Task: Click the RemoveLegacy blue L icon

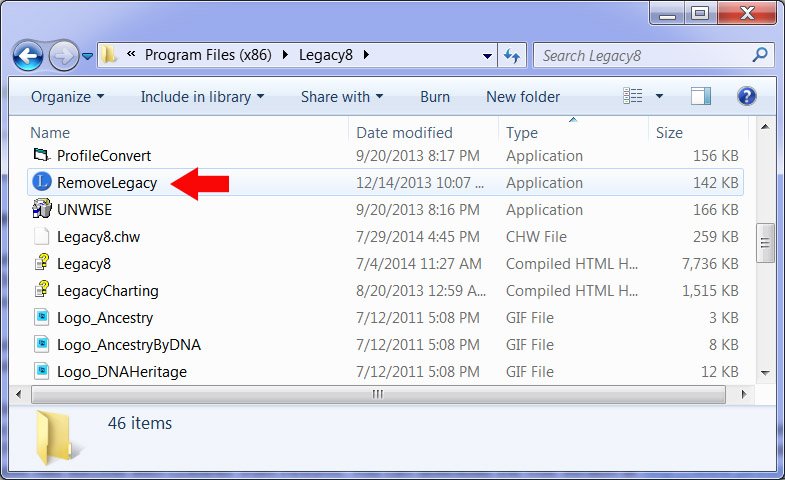Action: click(42, 182)
